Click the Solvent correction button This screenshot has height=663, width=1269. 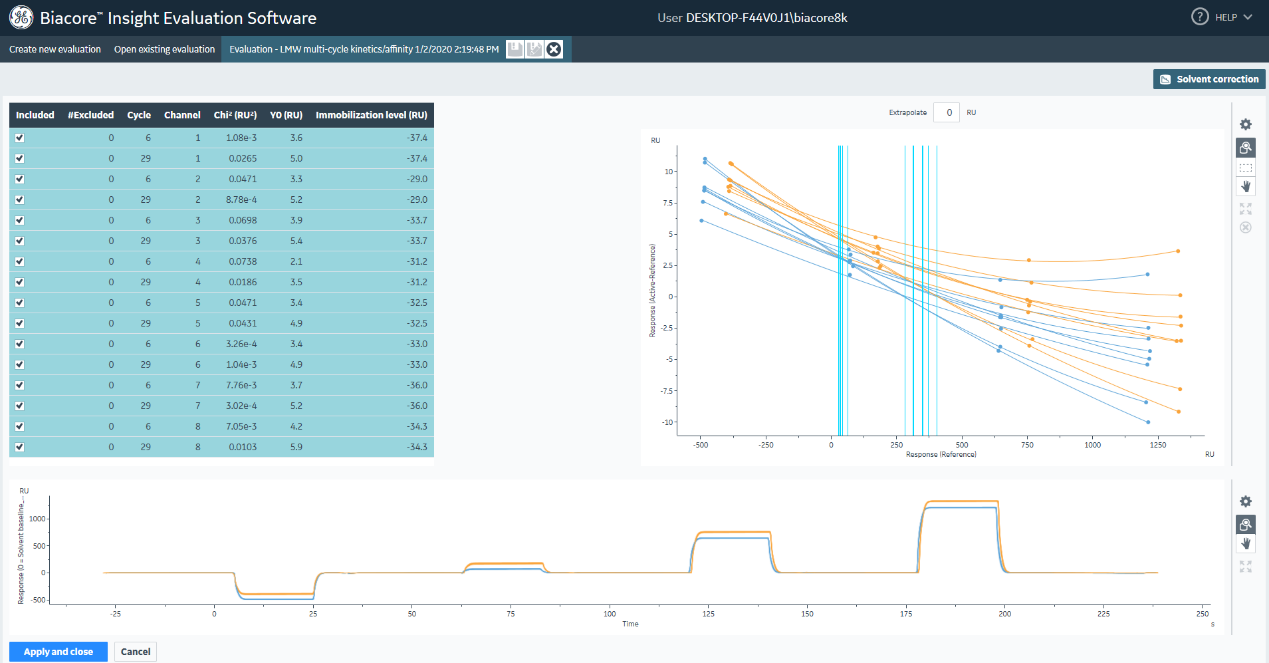[1209, 79]
